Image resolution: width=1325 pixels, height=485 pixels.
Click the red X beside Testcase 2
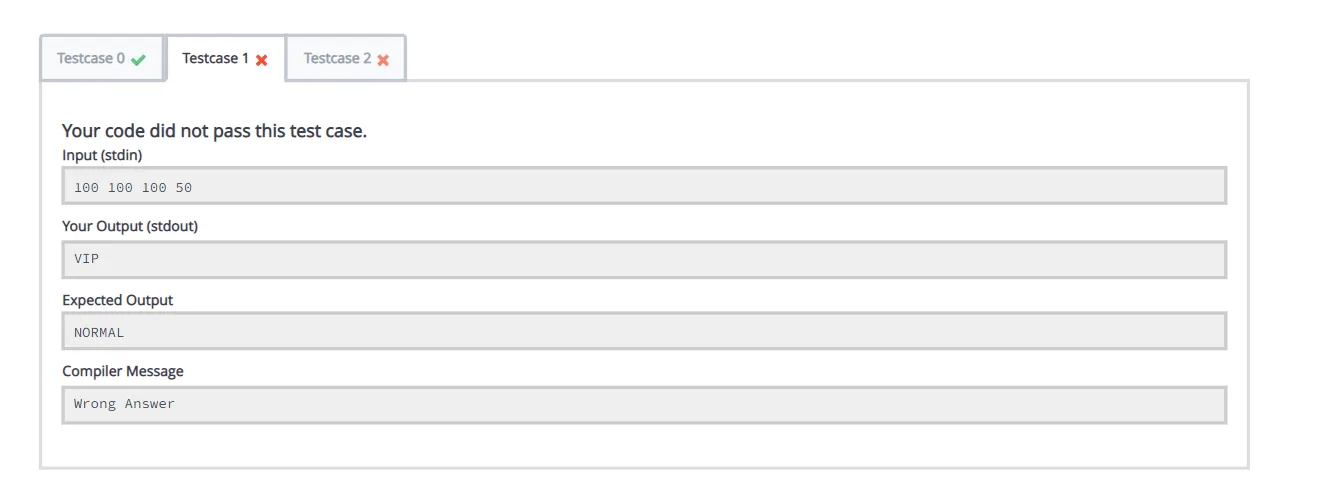click(383, 60)
